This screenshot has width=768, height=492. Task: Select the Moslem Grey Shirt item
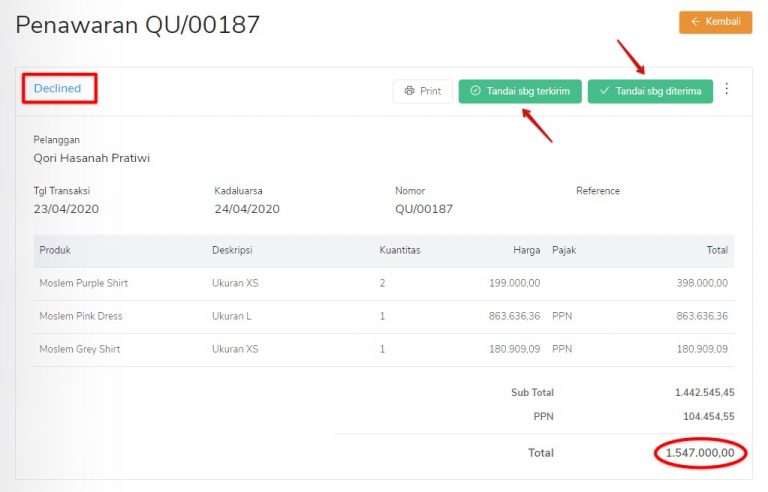point(80,349)
